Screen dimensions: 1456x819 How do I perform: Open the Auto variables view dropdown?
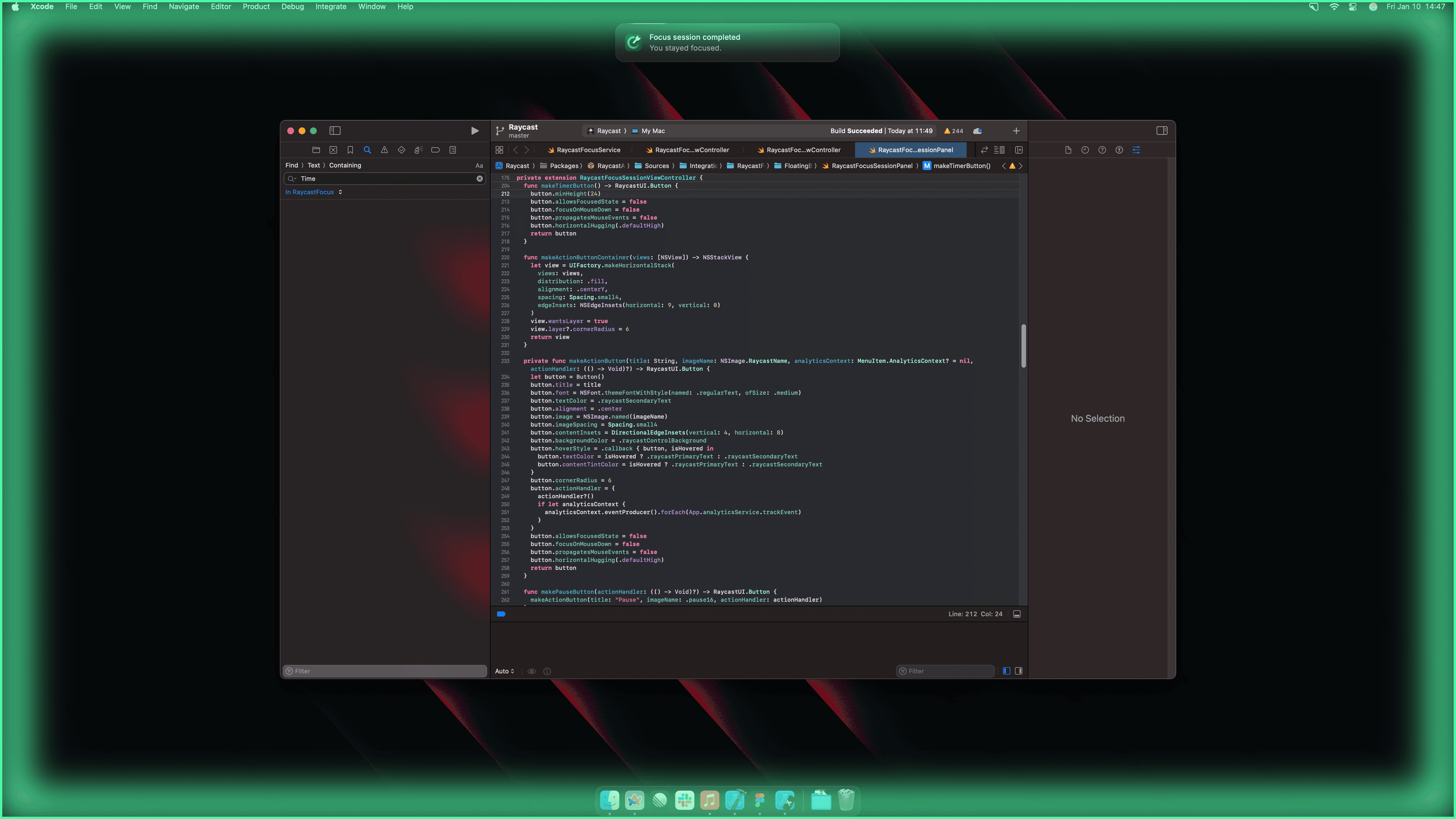pyautogui.click(x=504, y=671)
